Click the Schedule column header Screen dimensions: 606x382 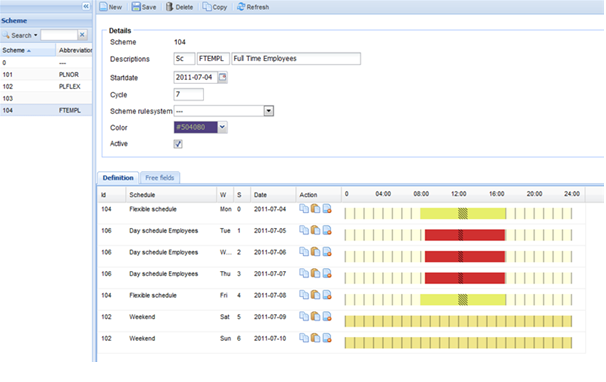click(171, 195)
